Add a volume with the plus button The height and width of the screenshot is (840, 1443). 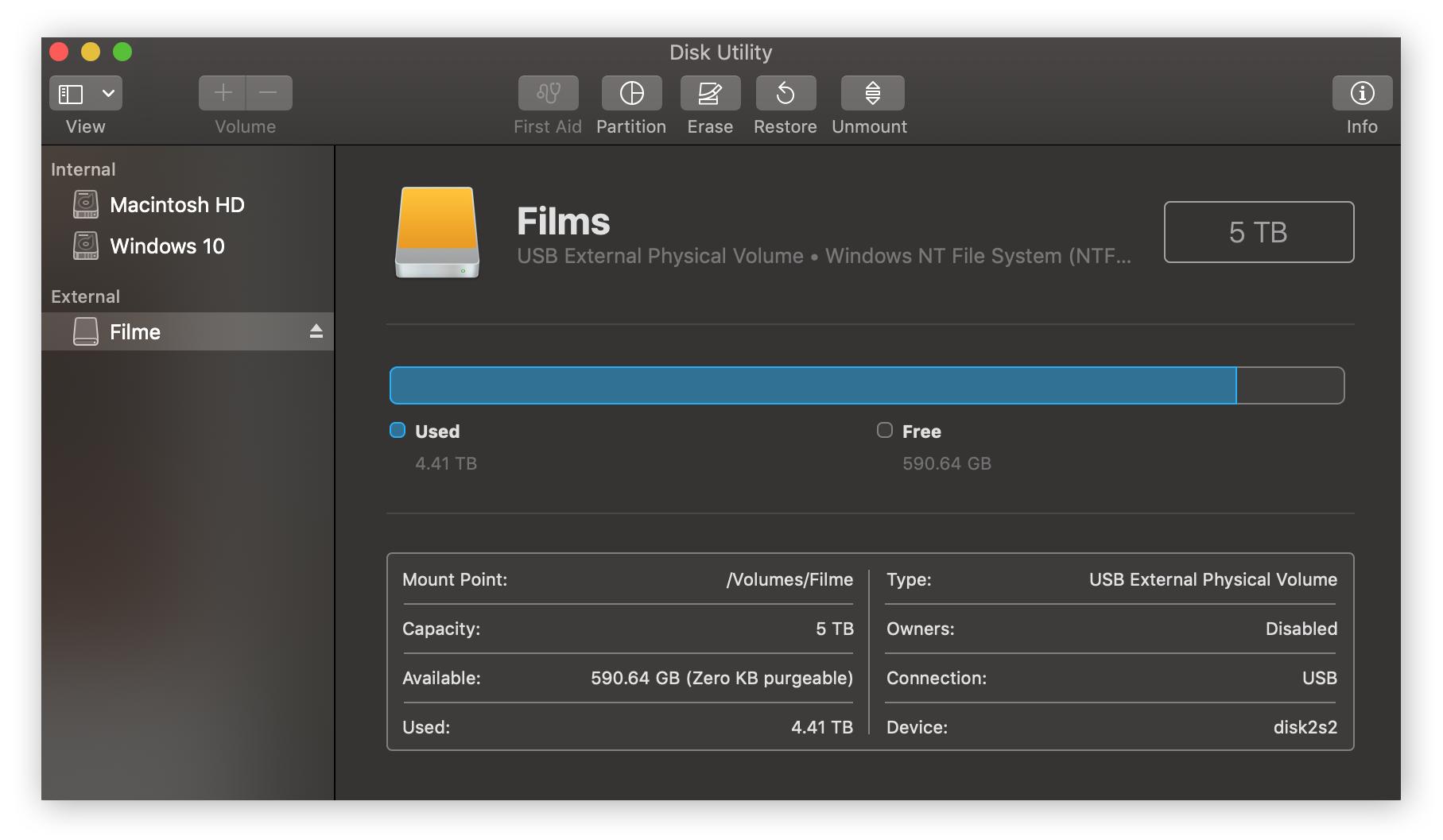tap(223, 93)
